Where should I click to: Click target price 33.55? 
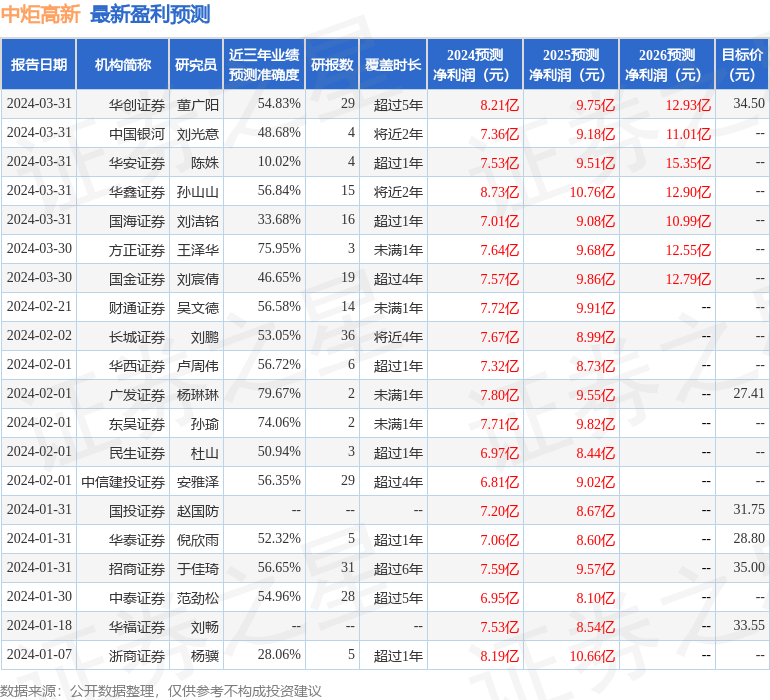pyautogui.click(x=749, y=625)
